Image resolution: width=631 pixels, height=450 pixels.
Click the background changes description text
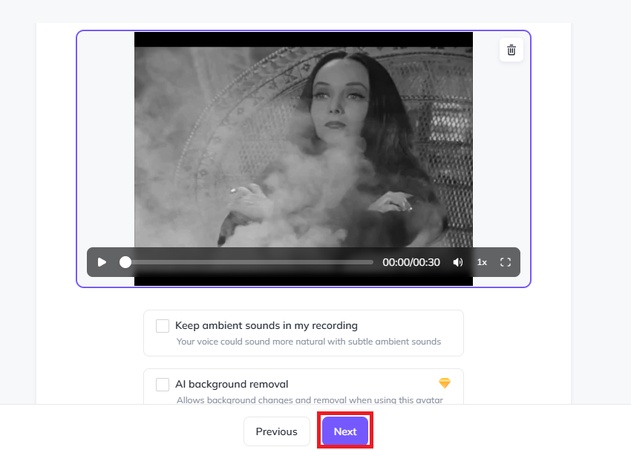tap(309, 400)
